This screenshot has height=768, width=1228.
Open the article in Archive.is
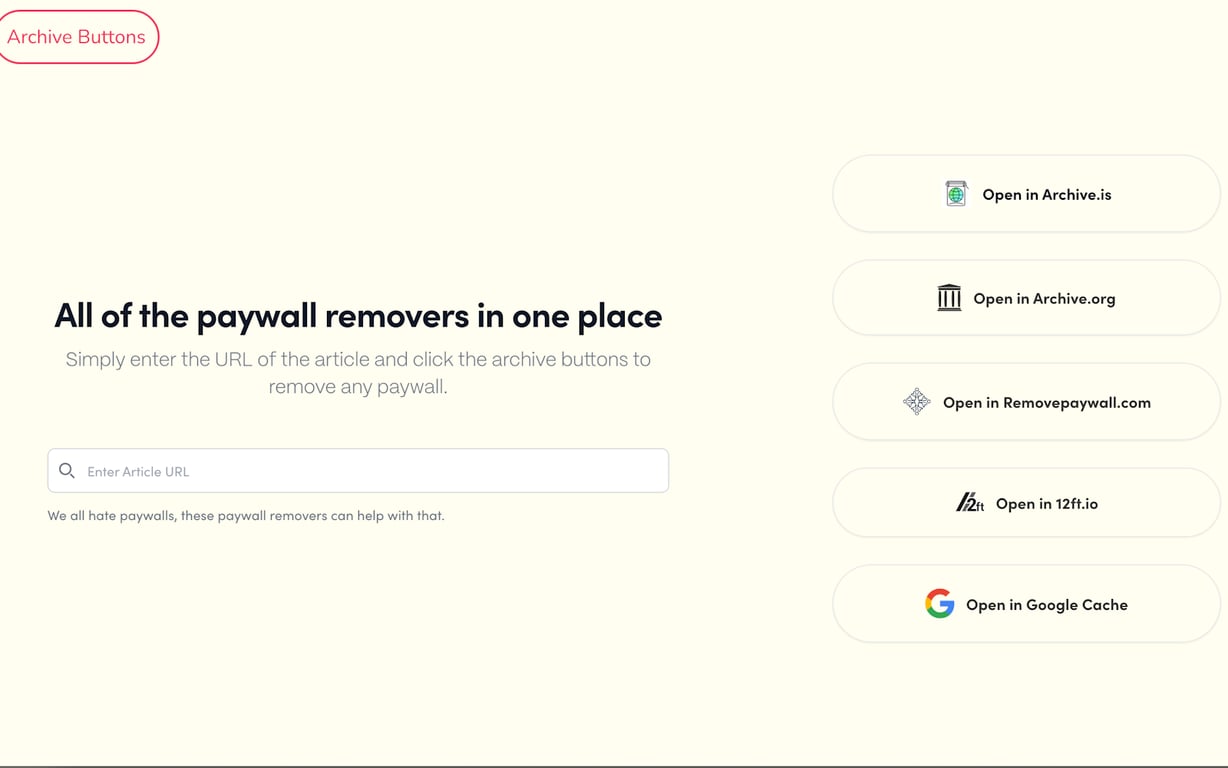1025,194
